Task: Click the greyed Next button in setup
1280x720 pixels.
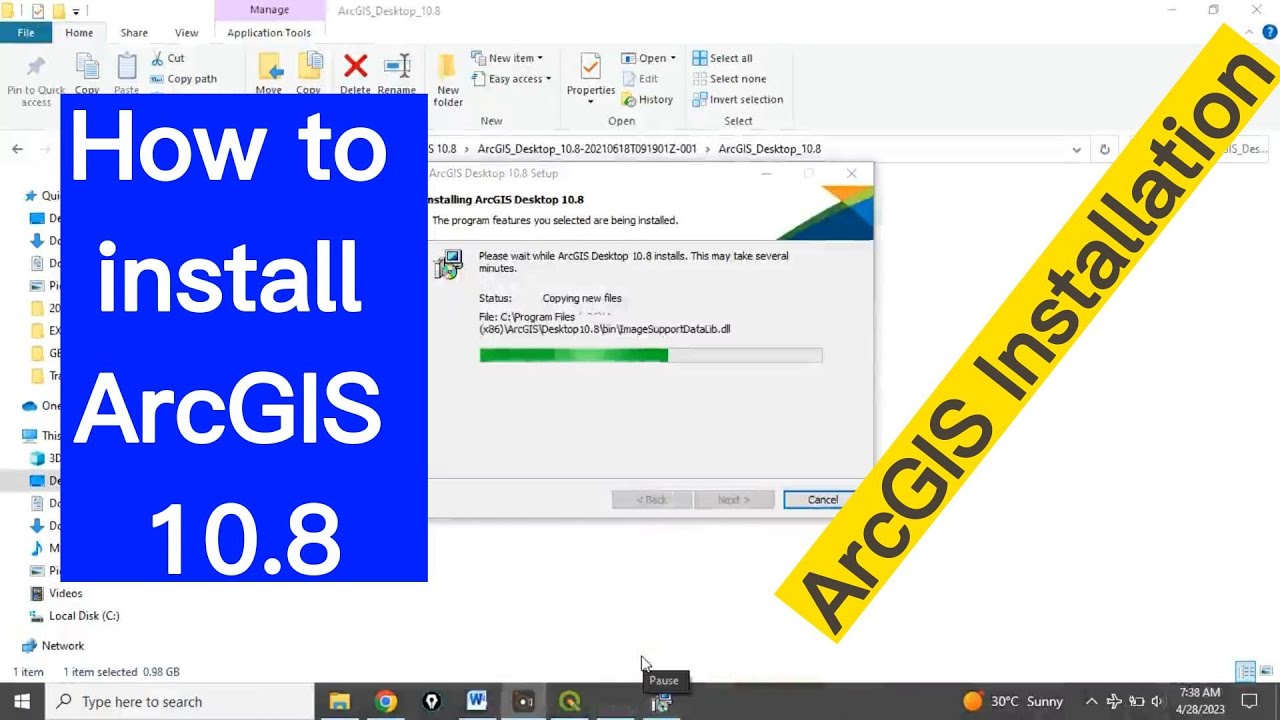Action: click(733, 500)
